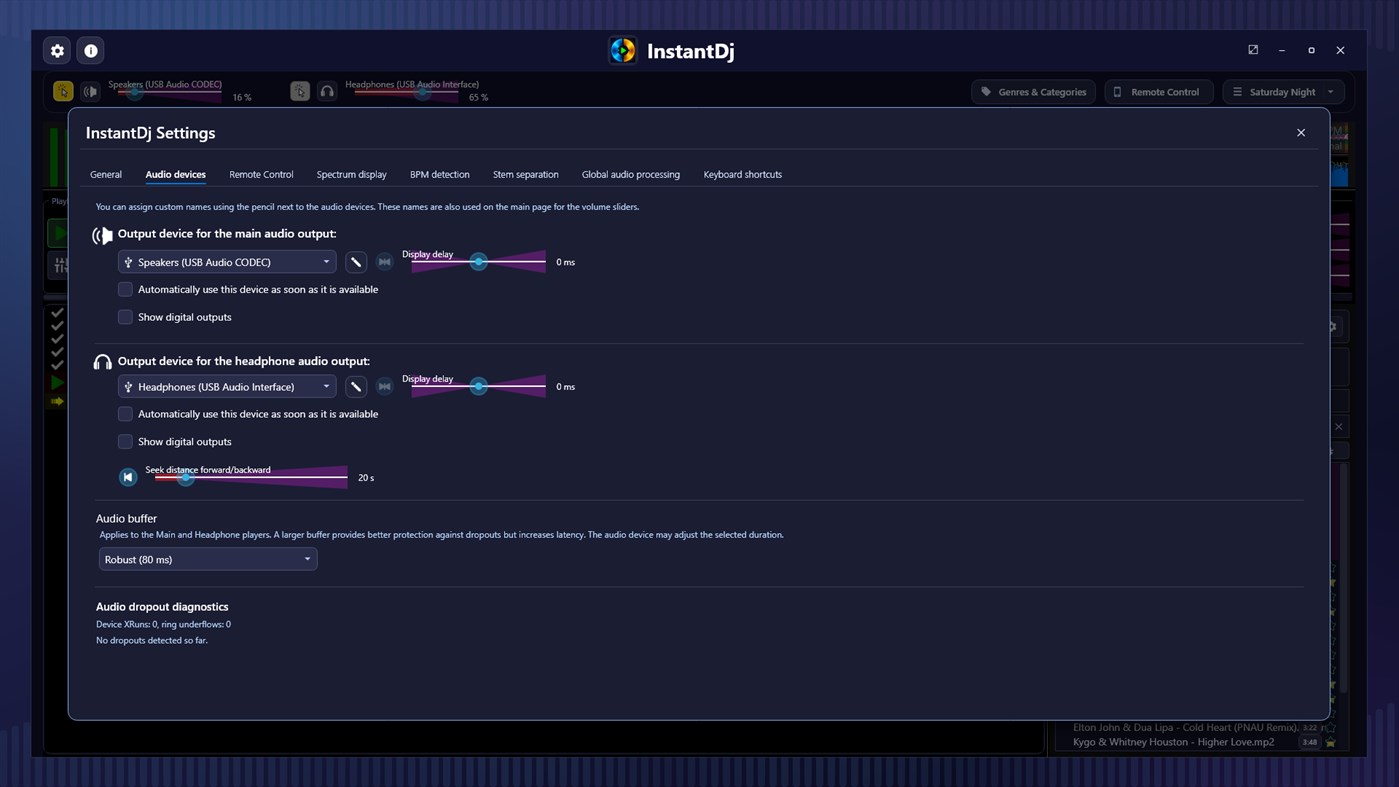
Task: Expand the Robust (80 ms) audio buffer dropdown
Action: [208, 559]
